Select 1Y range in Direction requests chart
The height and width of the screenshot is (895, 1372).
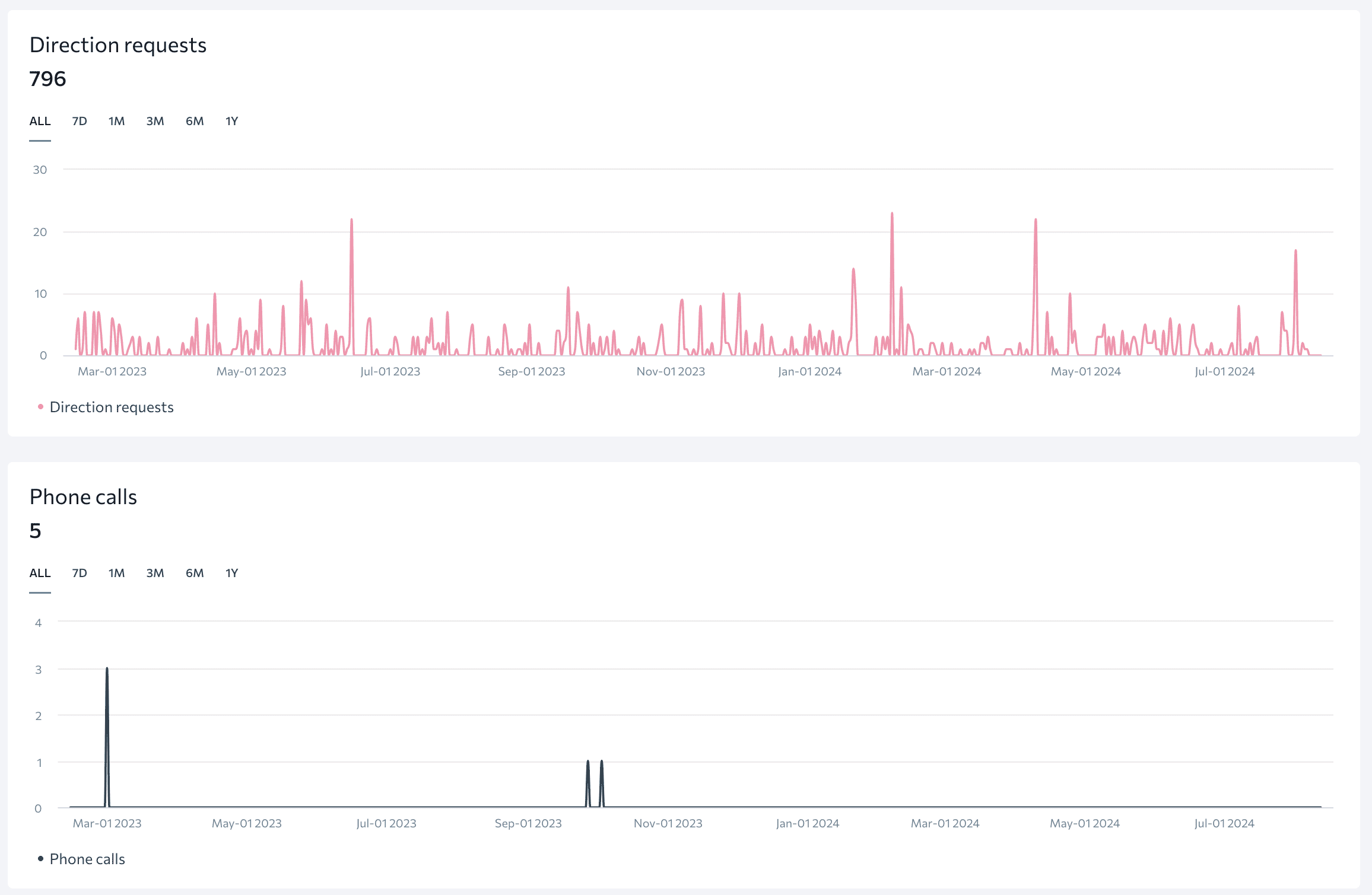231,121
